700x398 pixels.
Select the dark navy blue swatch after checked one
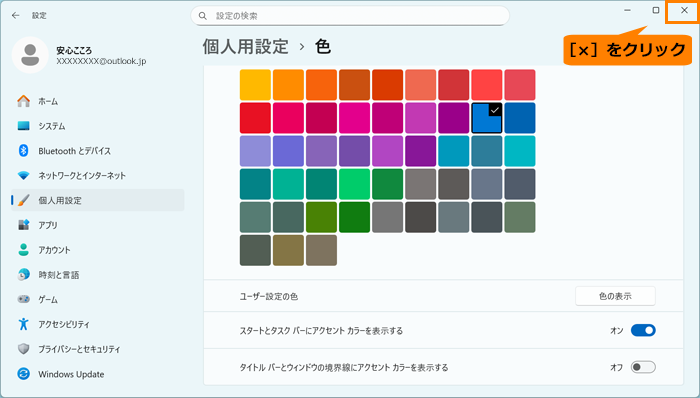point(520,118)
